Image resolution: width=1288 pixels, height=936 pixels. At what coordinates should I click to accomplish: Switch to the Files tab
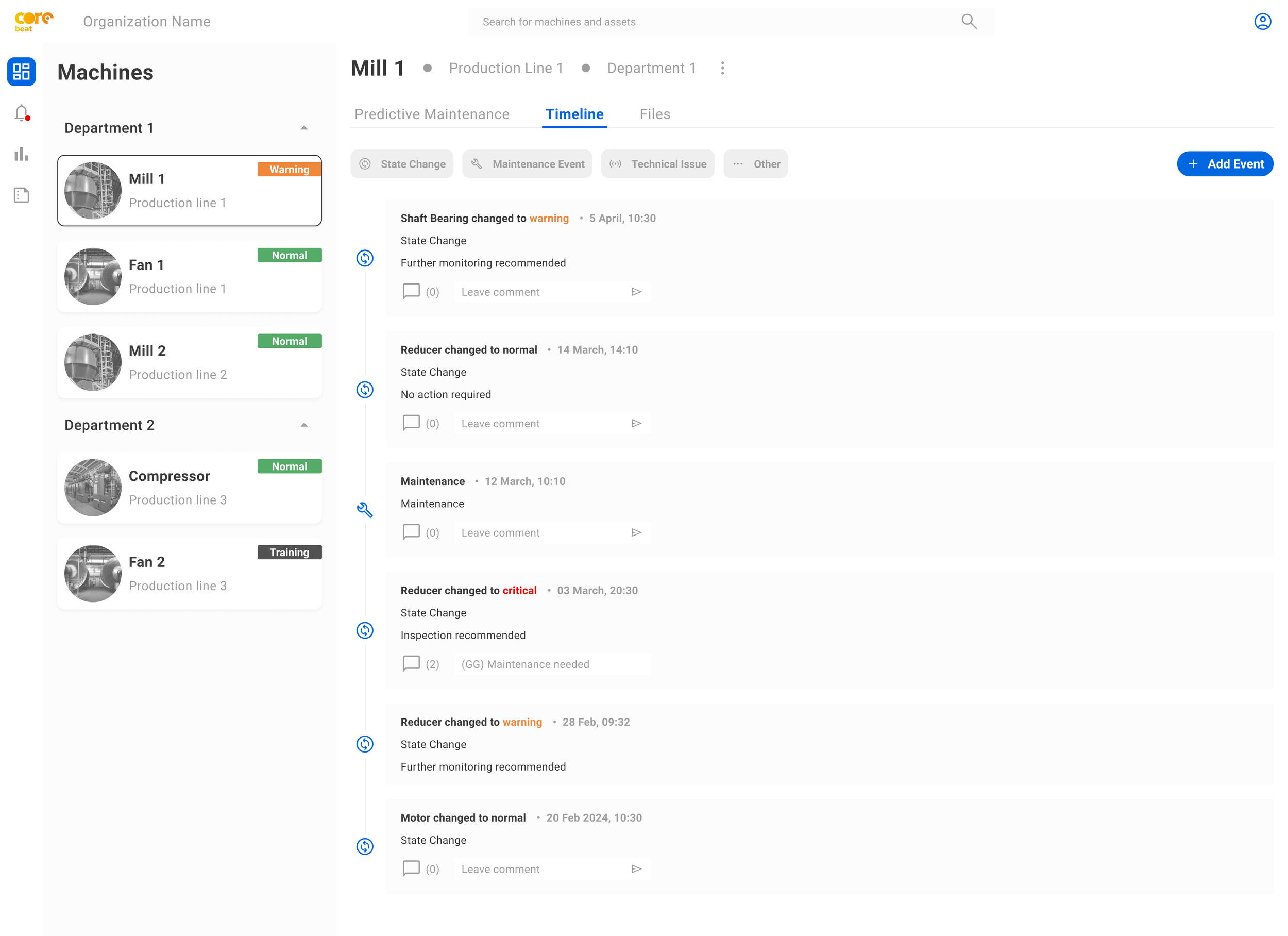click(x=655, y=114)
